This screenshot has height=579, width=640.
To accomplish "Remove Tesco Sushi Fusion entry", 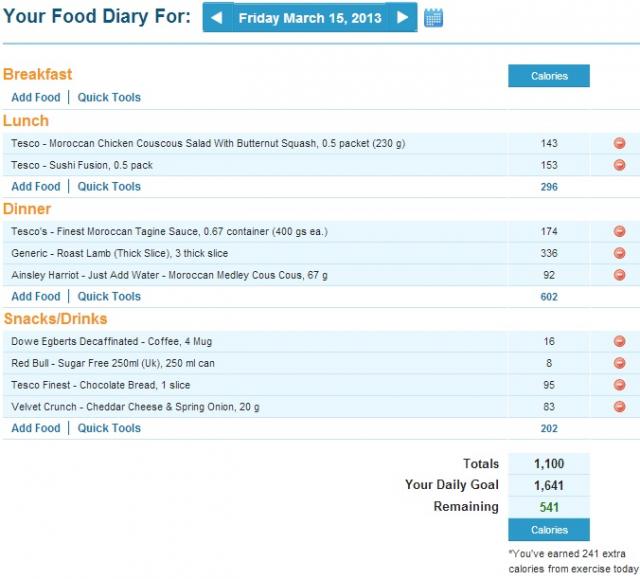I will (x=619, y=165).
